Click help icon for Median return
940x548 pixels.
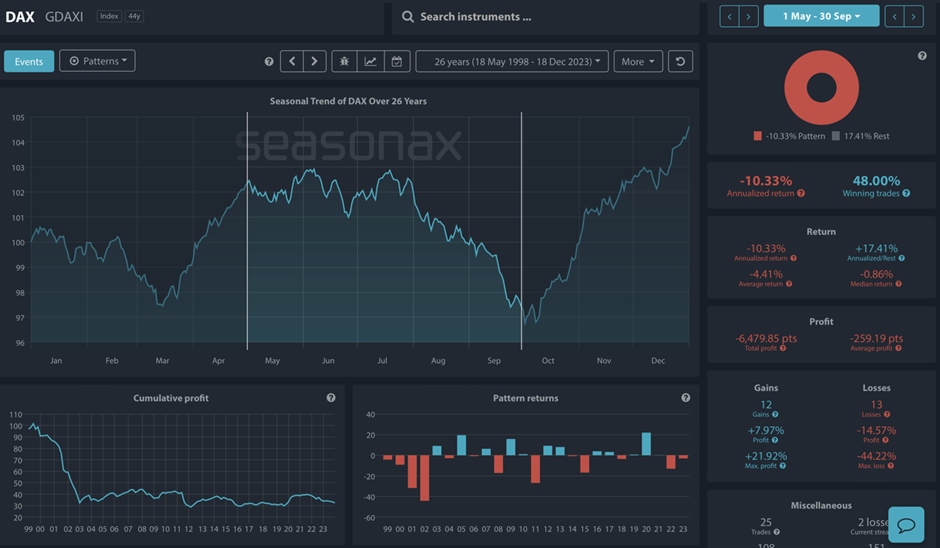[899, 284]
